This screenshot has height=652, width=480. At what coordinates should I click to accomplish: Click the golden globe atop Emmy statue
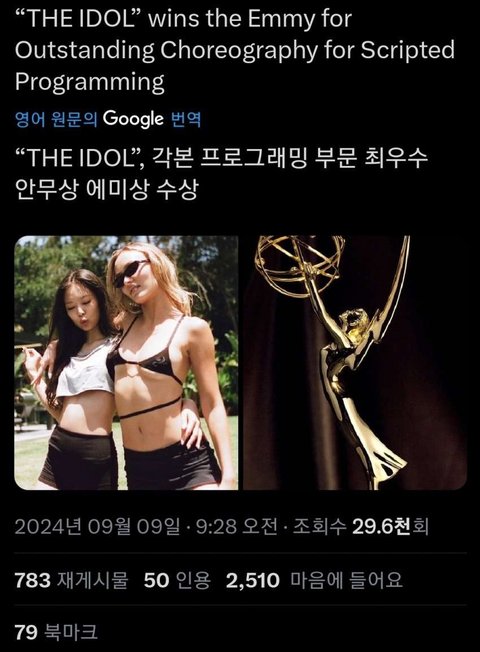tap(297, 266)
